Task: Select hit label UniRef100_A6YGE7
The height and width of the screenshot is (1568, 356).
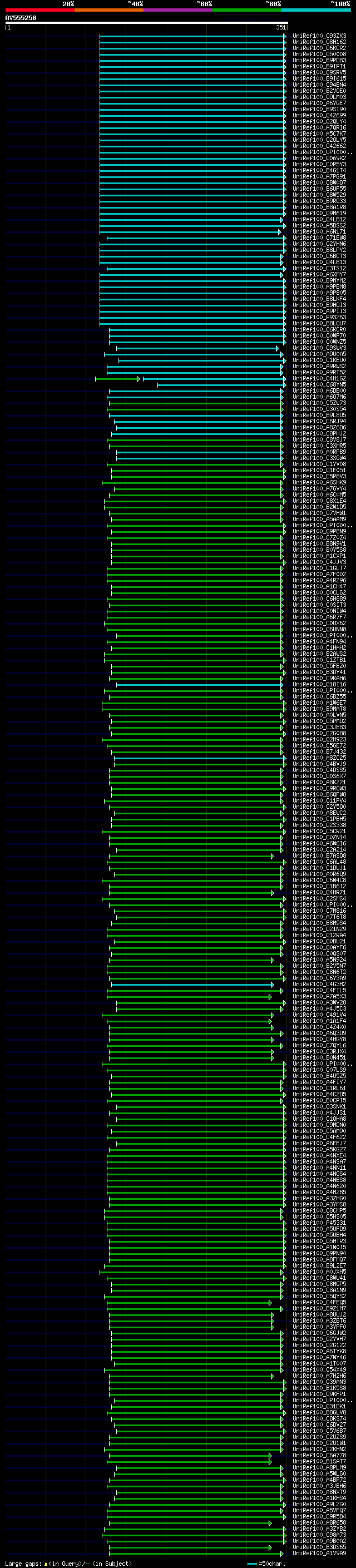Action: pyautogui.click(x=319, y=103)
